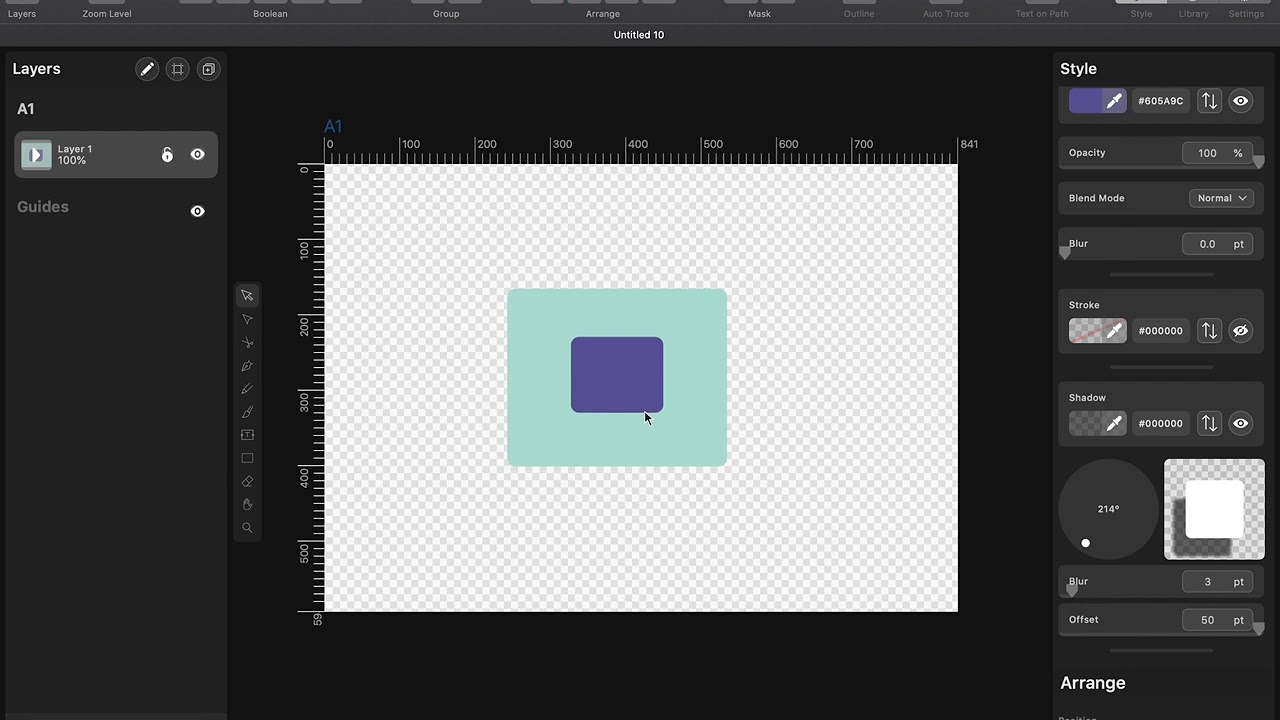This screenshot has height=720, width=1280.
Task: Click the Shadow Blur value field 3
Action: [x=1216, y=582]
